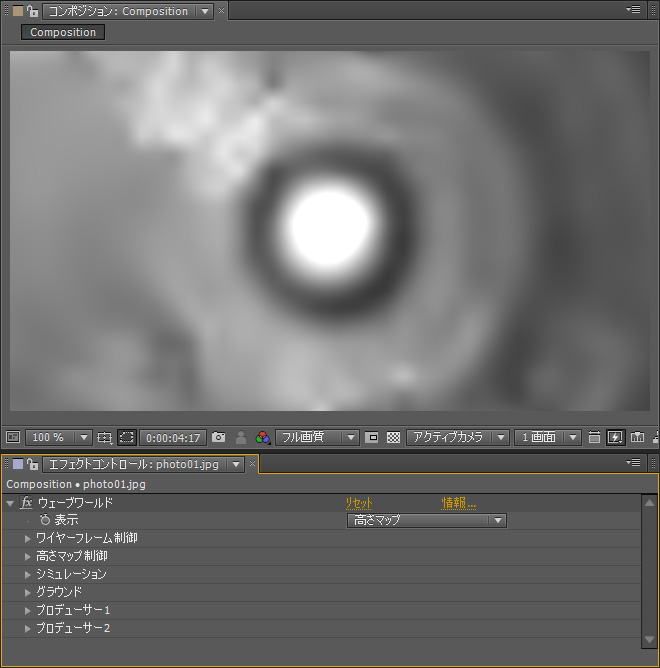Open the effect controls panel options menu
The height and width of the screenshot is (668, 660).
(633, 462)
